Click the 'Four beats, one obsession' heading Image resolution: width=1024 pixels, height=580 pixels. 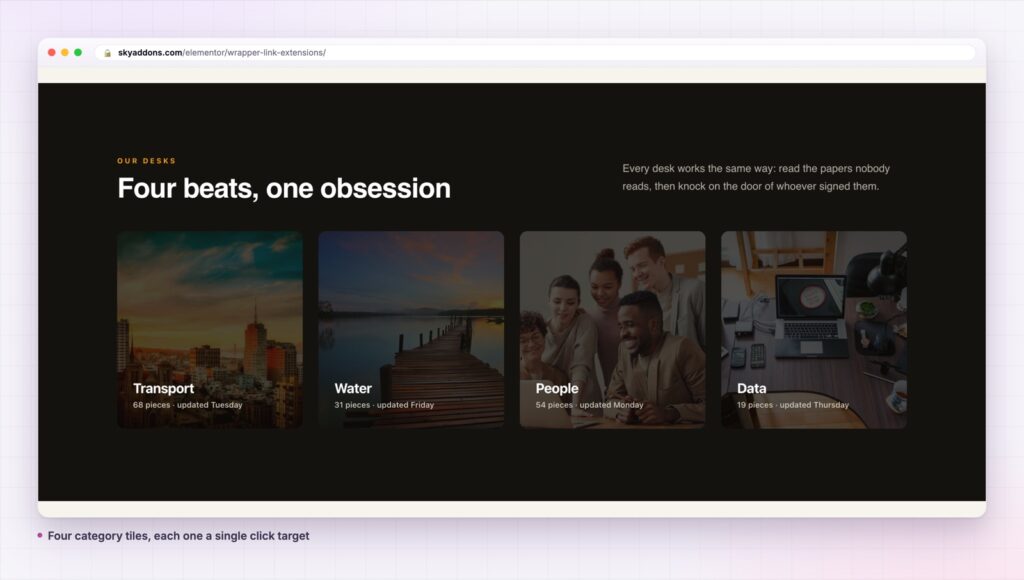(x=284, y=188)
